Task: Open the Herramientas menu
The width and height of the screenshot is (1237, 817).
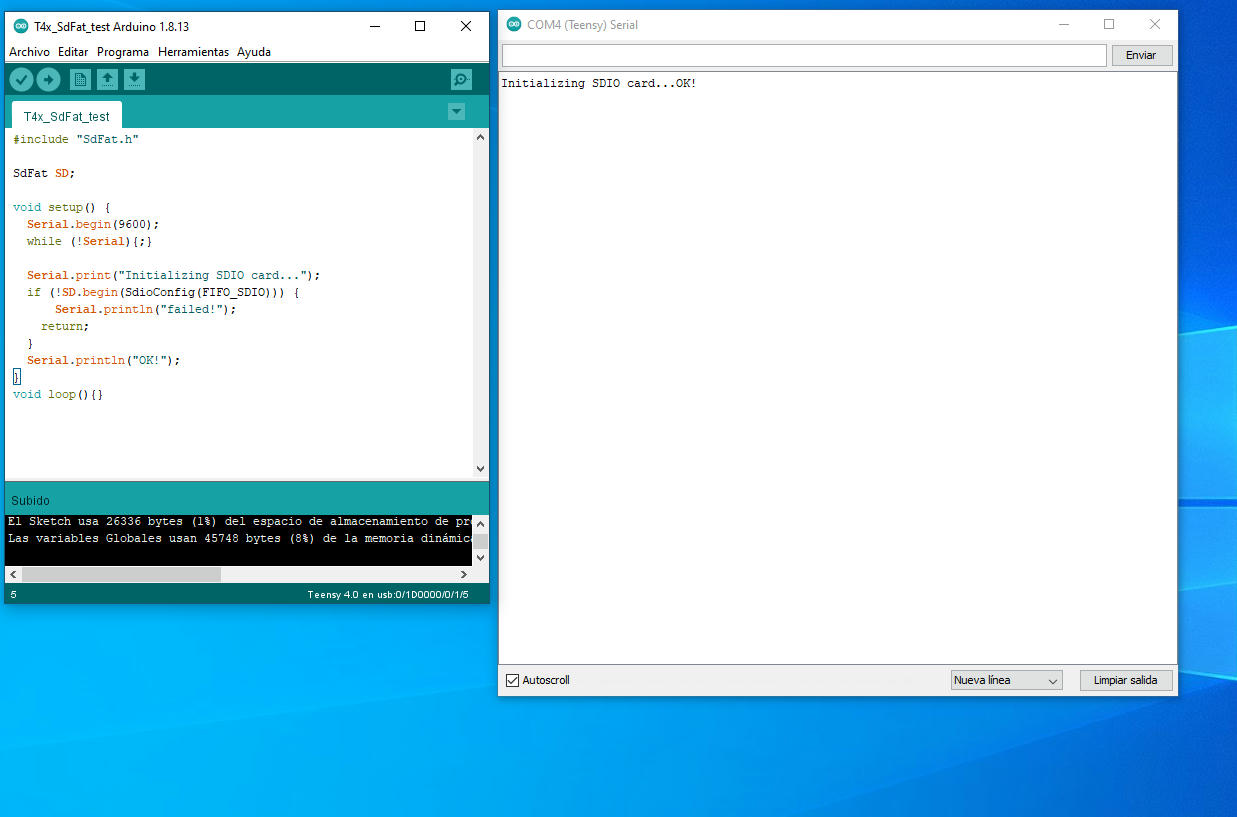Action: [193, 52]
